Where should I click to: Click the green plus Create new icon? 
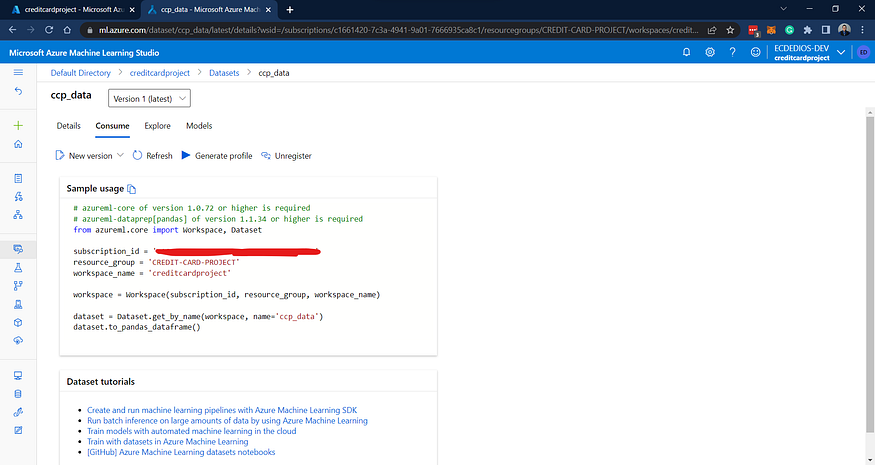click(18, 126)
